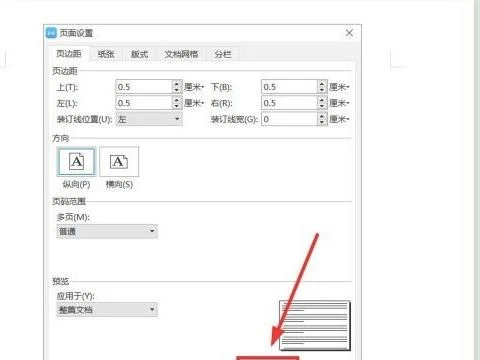480x360 pixels.
Task: Click the 右(R) margin input field
Action: pyautogui.click(x=290, y=103)
